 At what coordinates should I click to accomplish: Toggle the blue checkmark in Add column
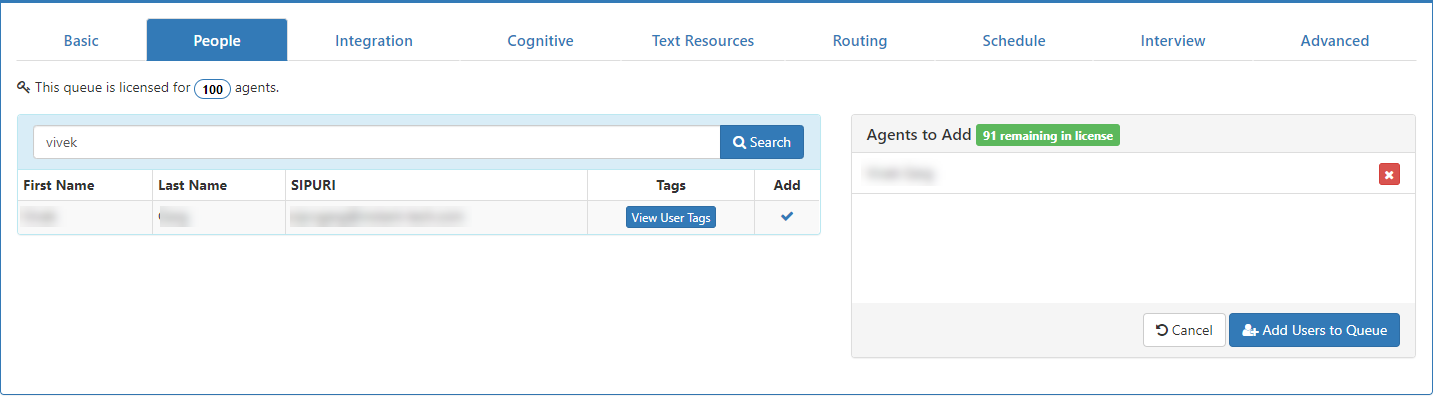tap(787, 216)
